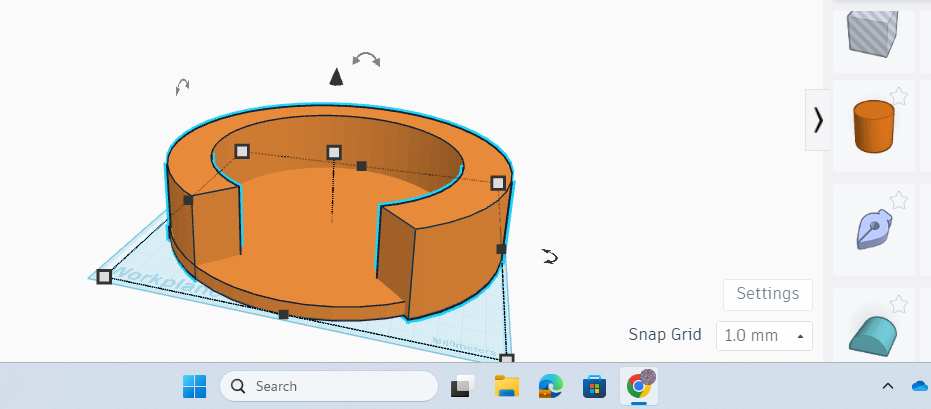Image resolution: width=931 pixels, height=409 pixels.
Task: Launch File Explorer from the taskbar
Action: [506, 386]
